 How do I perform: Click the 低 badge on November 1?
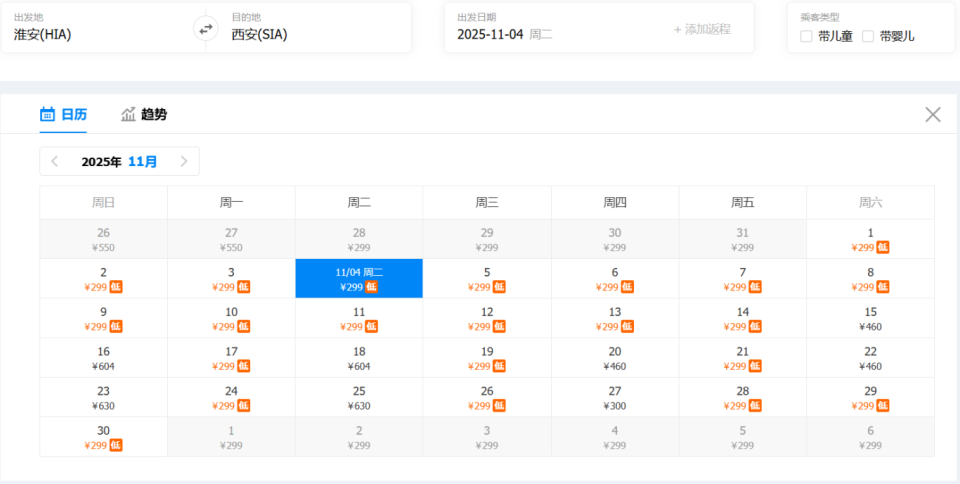tap(883, 248)
